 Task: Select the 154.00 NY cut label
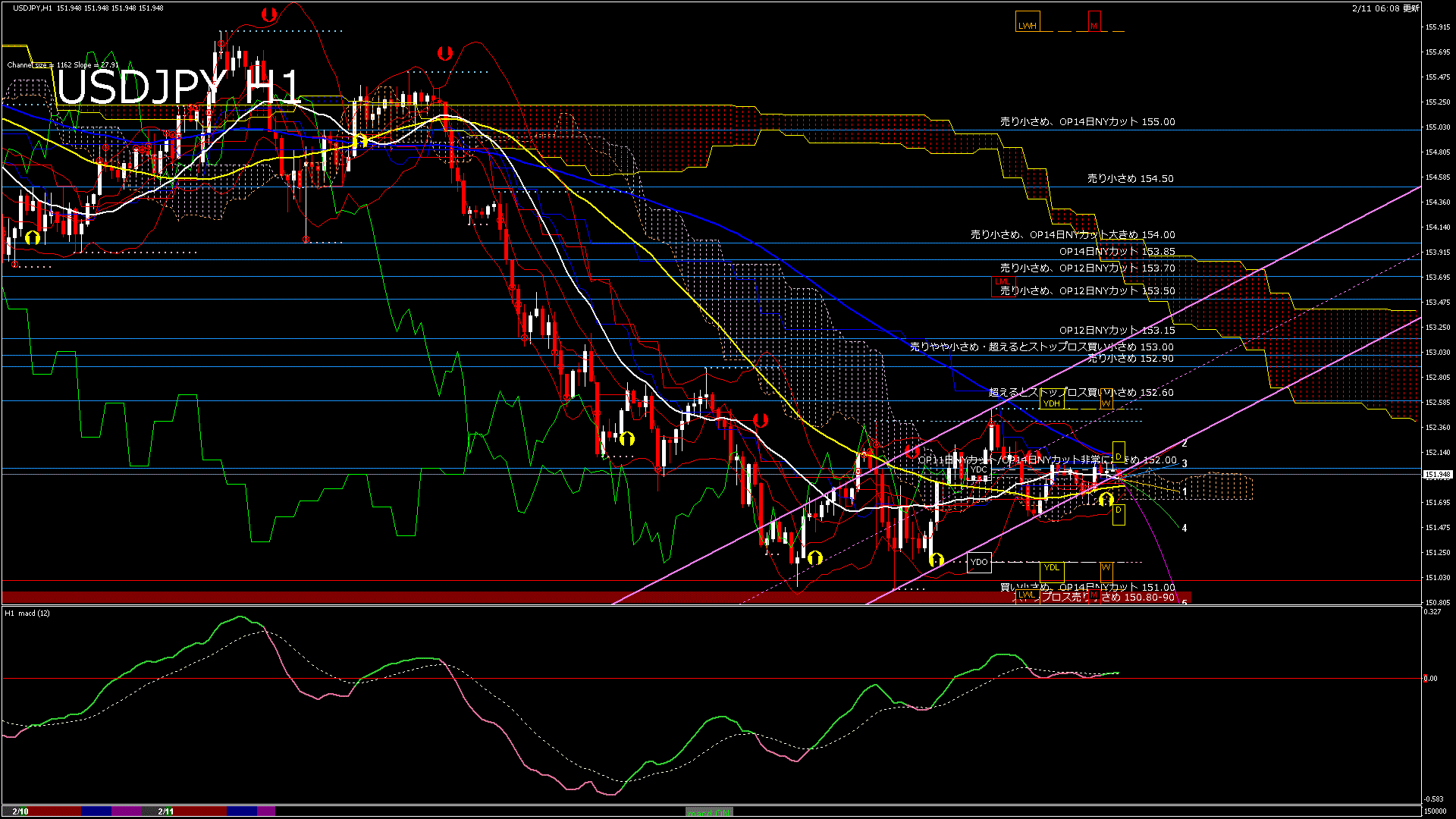(x=1073, y=235)
